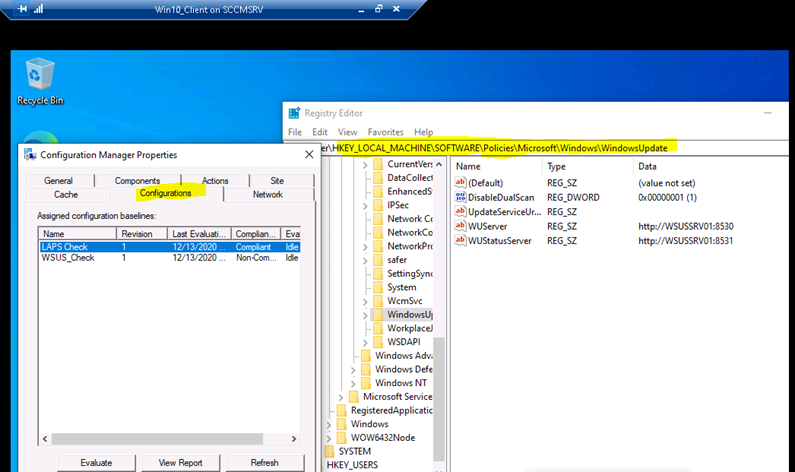Open the View menu in Registry Editor
795x472 pixels.
347,132
